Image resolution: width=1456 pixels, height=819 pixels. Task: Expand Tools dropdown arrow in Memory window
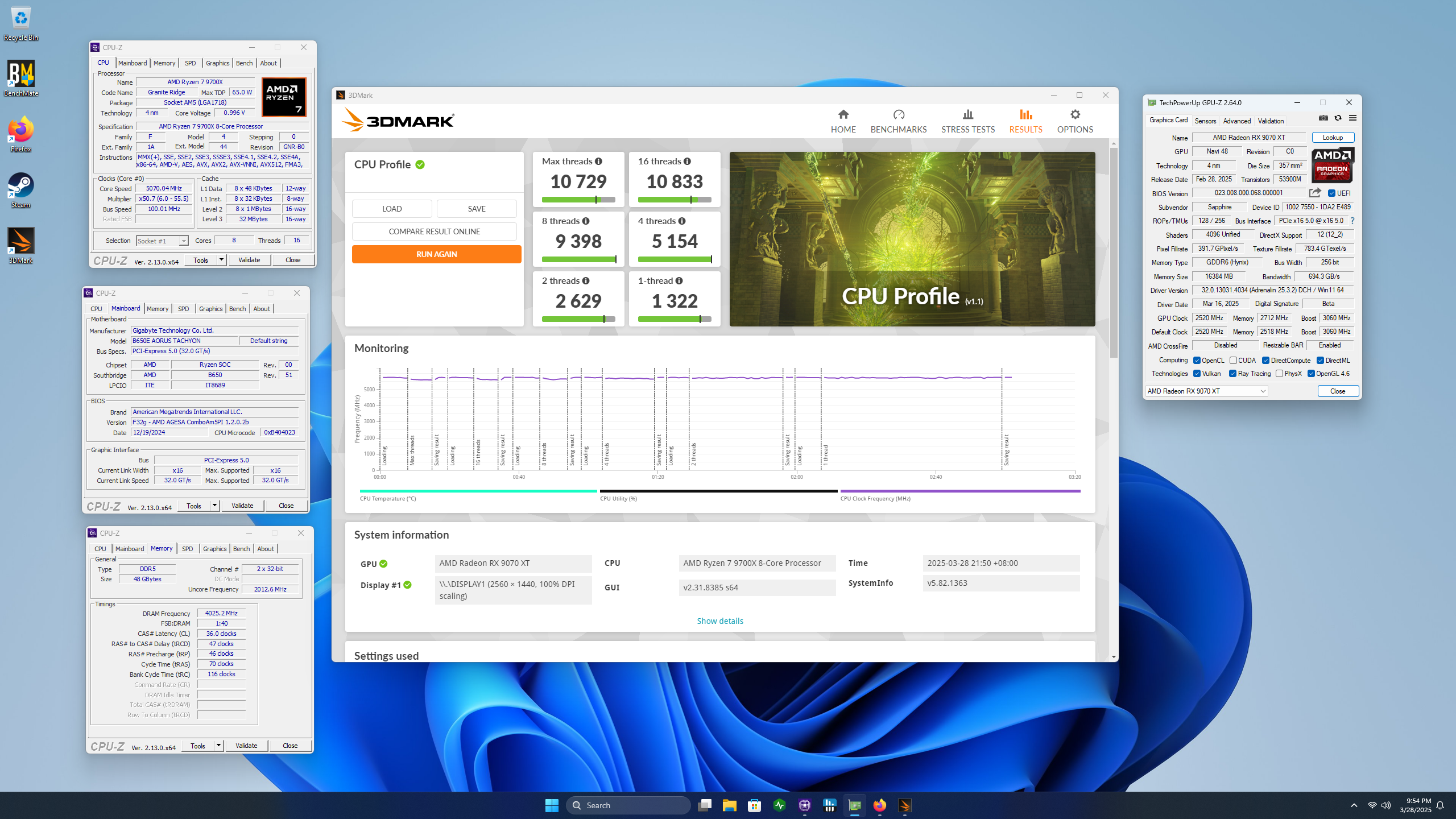pos(218,746)
